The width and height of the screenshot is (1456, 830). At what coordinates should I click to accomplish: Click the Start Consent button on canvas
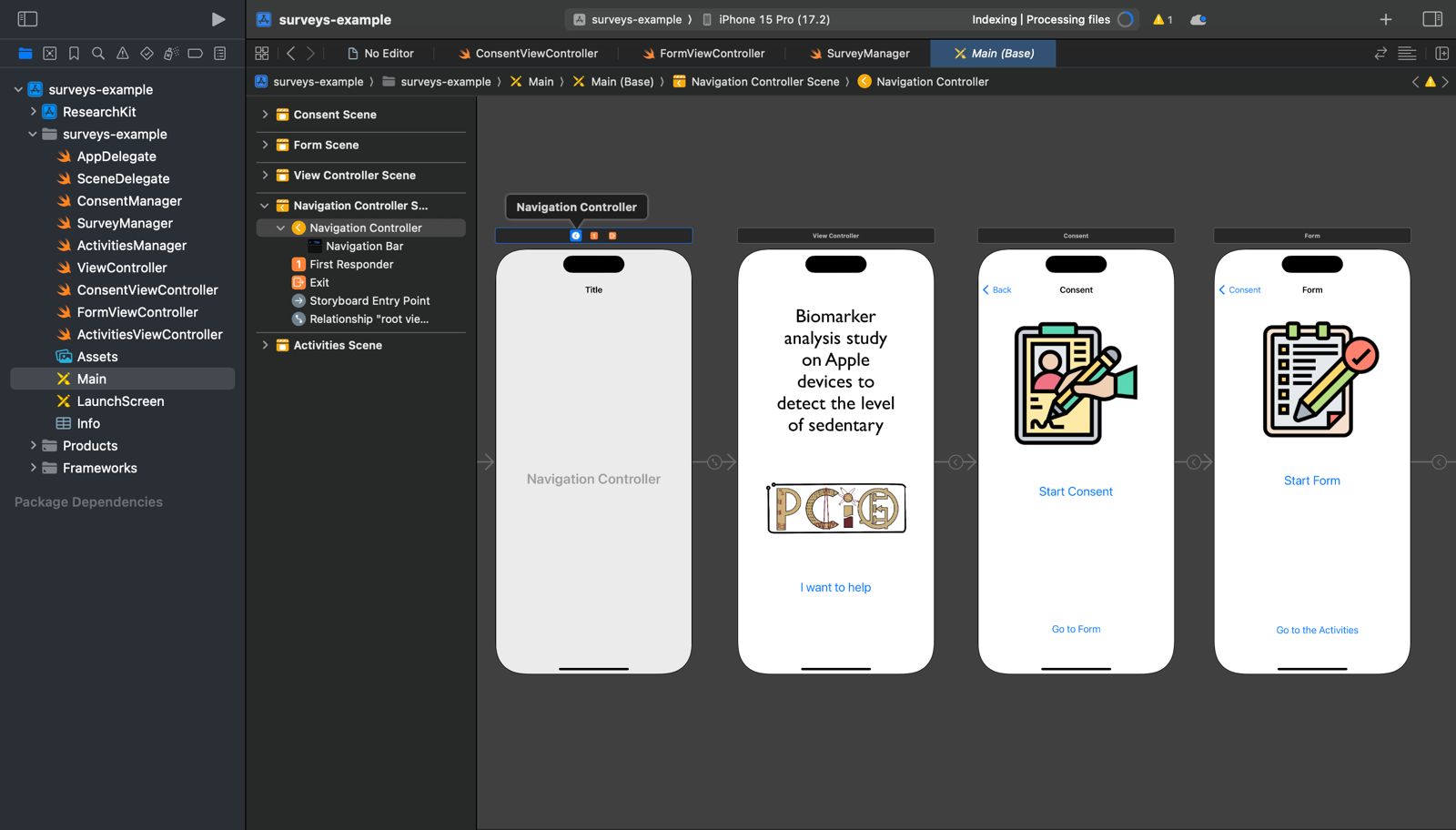1076,491
